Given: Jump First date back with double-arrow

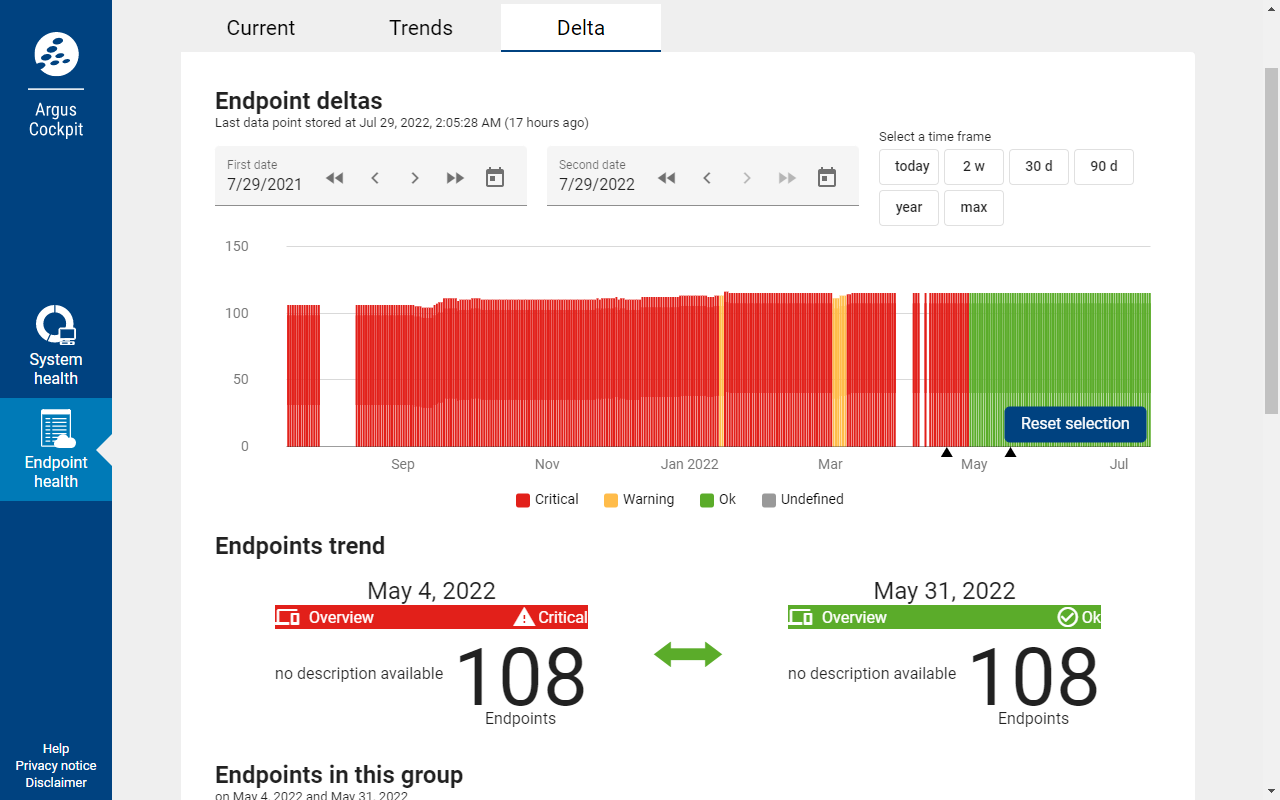Looking at the screenshot, I should point(335,178).
